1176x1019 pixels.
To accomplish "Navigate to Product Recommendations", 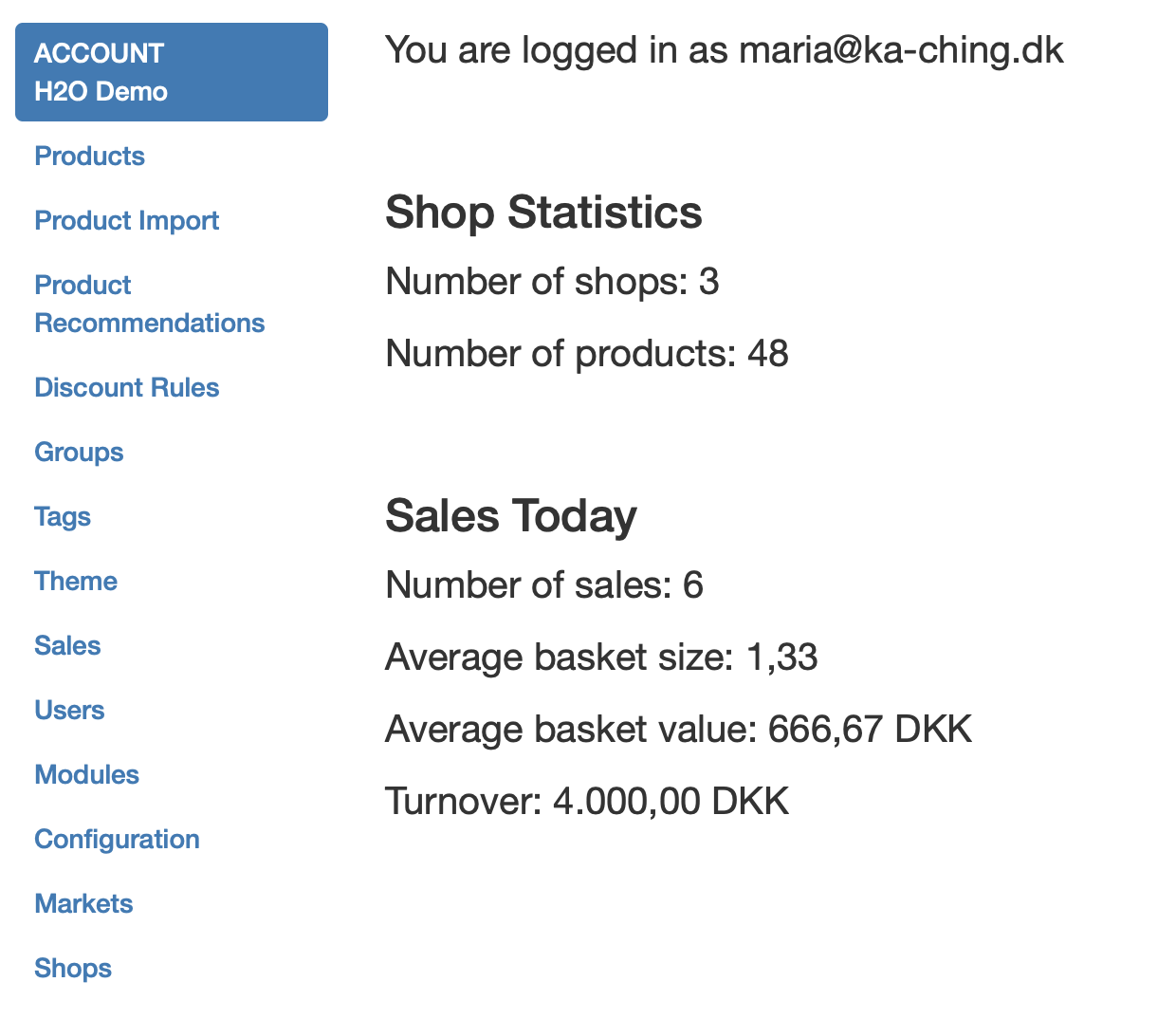I will [149, 304].
